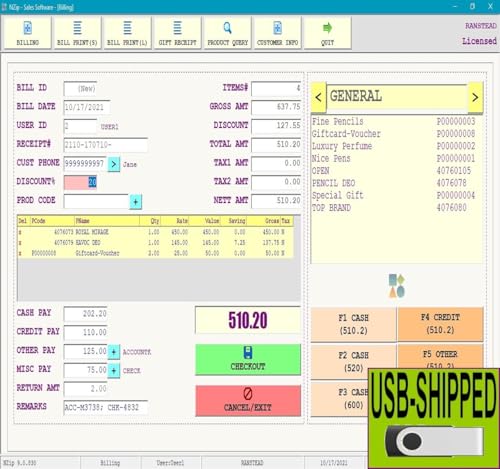500x469 pixels.
Task: Select PENCIL DEO in product list
Action: (397, 183)
